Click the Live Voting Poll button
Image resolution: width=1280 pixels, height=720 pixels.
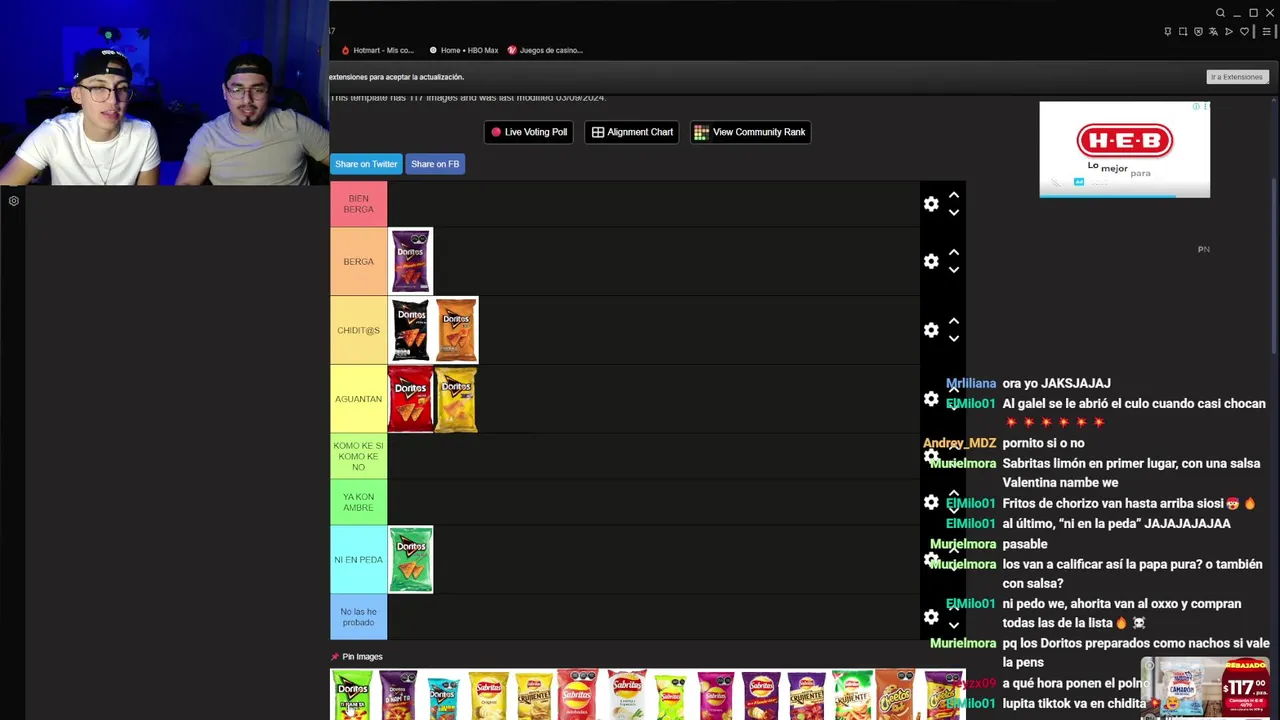click(529, 132)
